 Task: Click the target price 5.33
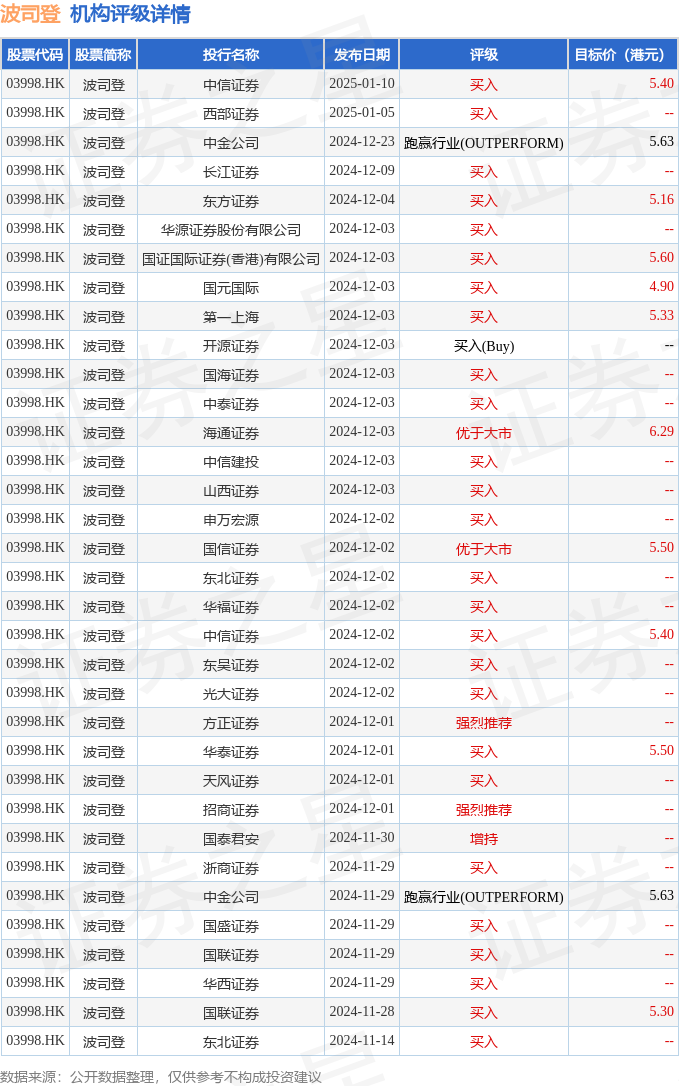click(x=661, y=316)
